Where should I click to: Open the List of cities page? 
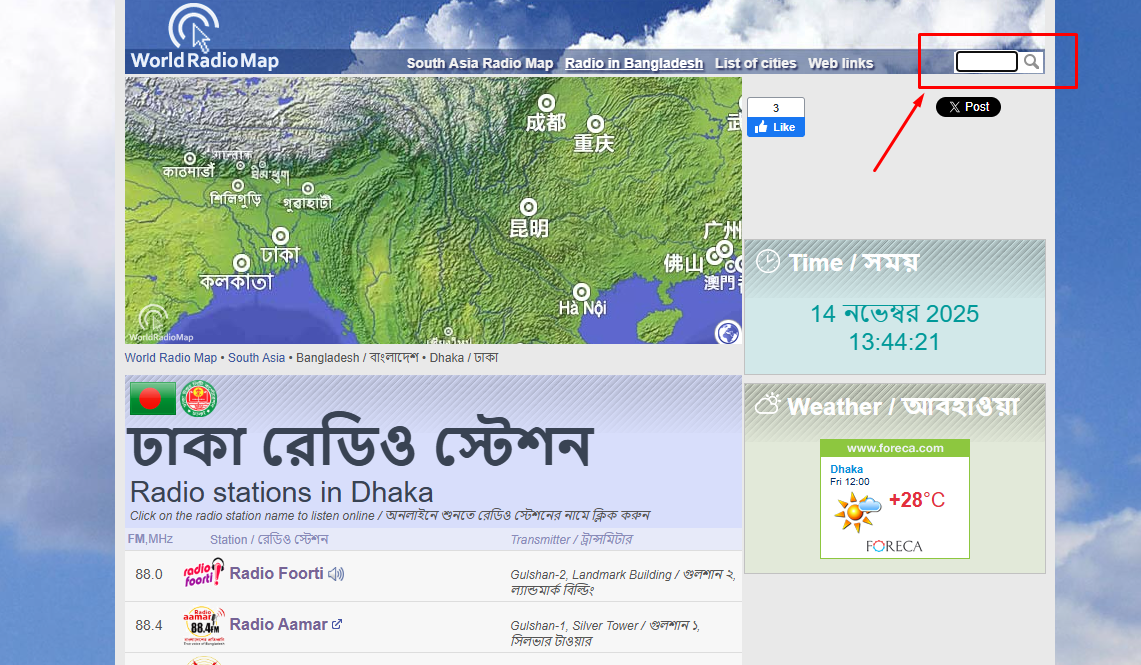pos(755,63)
